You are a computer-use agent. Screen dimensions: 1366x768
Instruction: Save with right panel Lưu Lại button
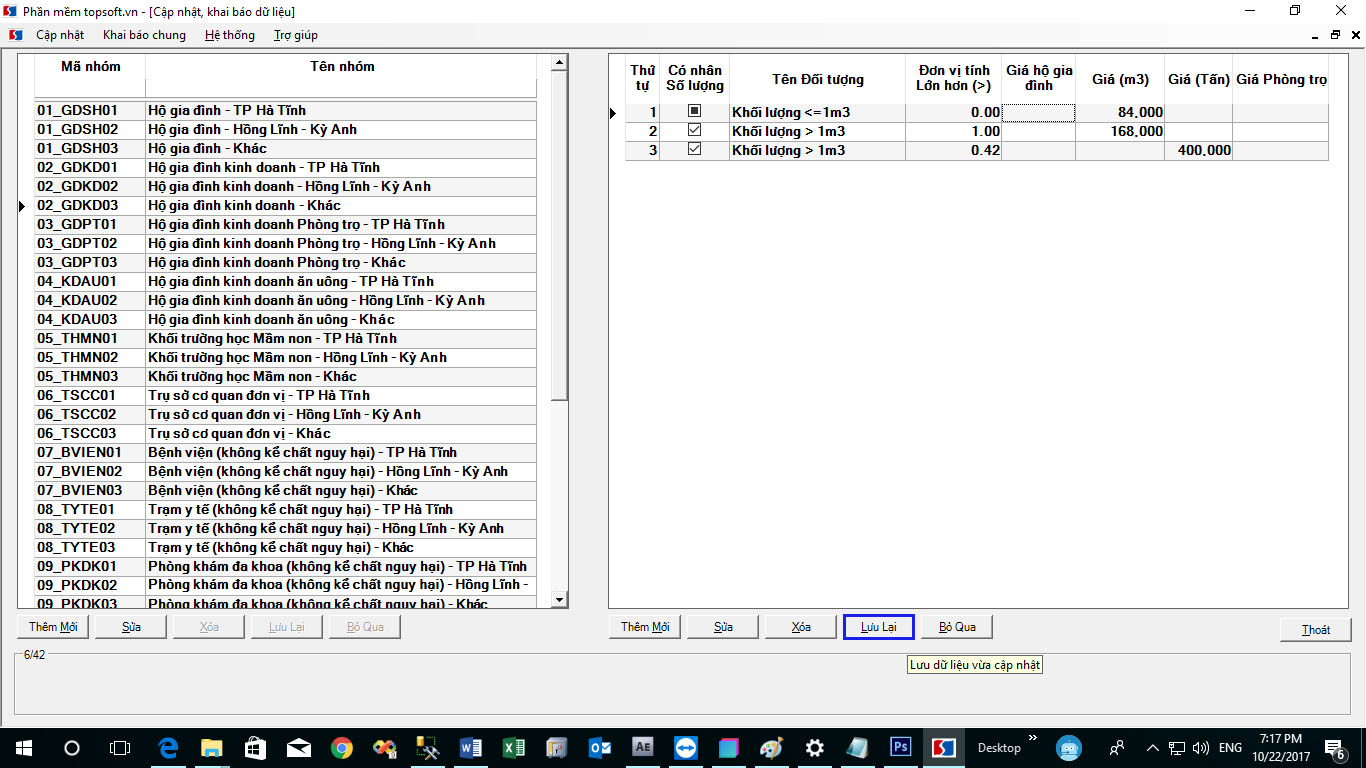(879, 627)
